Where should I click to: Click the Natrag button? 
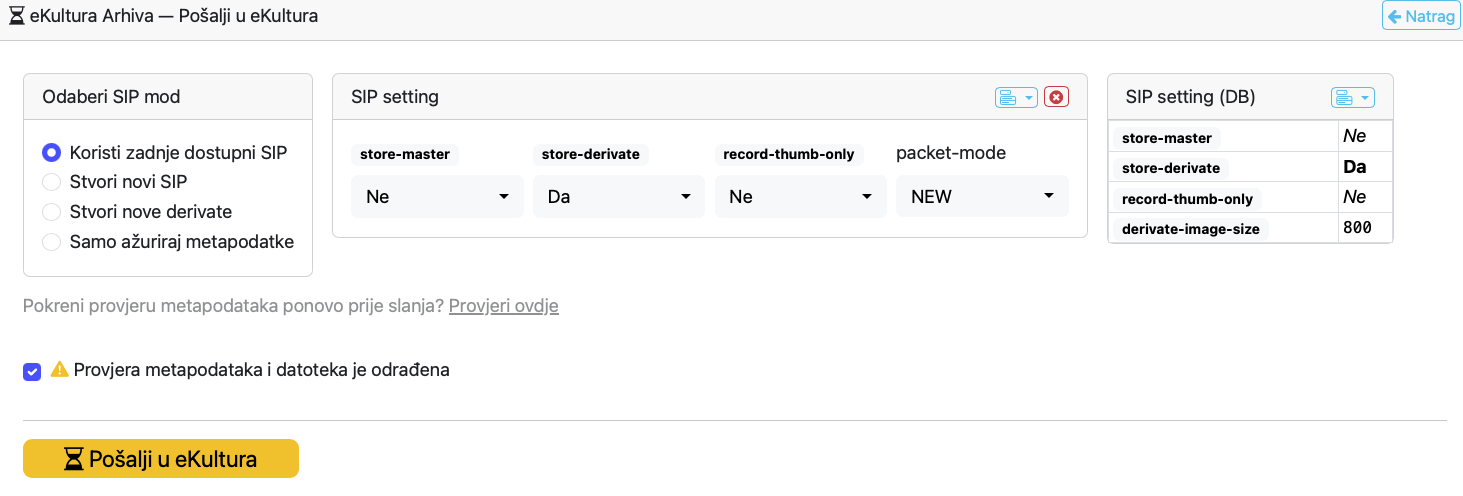[1419, 17]
